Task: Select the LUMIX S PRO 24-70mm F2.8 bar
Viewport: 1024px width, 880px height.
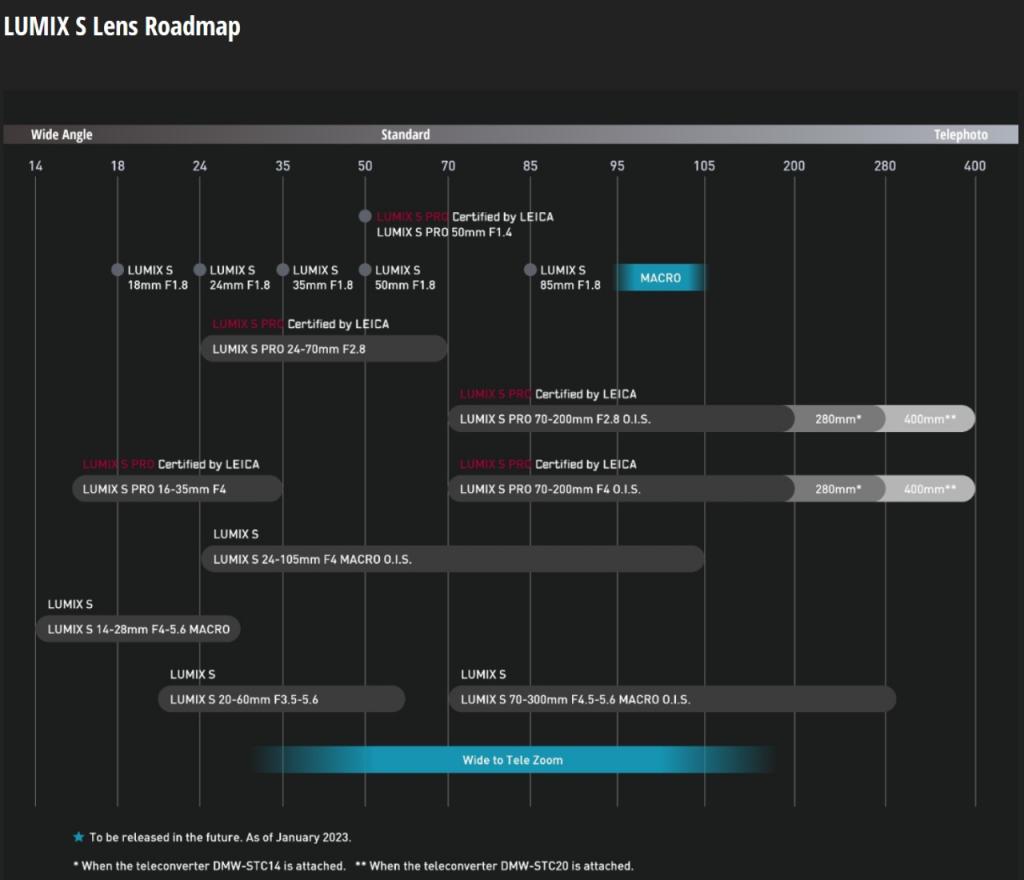Action: pyautogui.click(x=324, y=349)
